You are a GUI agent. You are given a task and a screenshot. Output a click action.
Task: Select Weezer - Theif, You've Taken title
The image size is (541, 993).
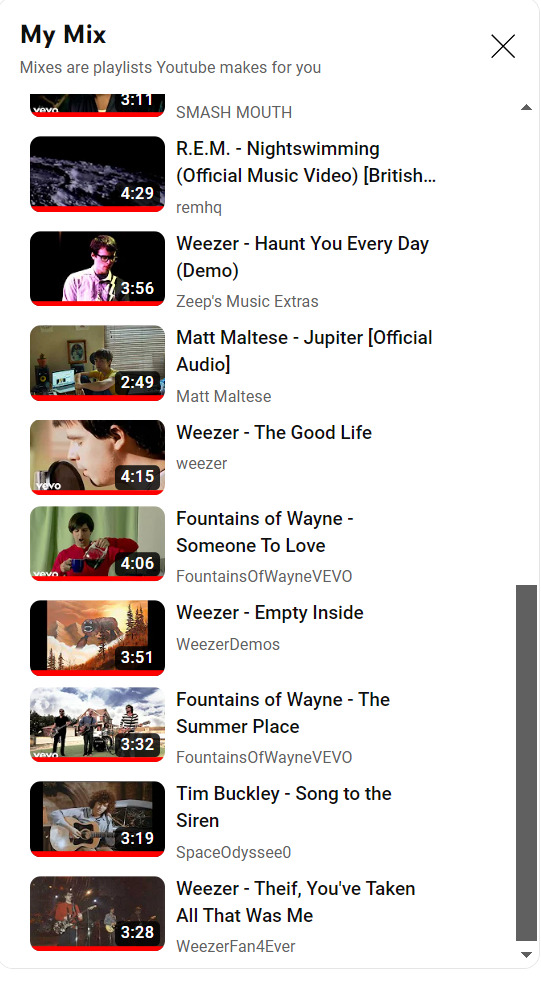click(296, 902)
